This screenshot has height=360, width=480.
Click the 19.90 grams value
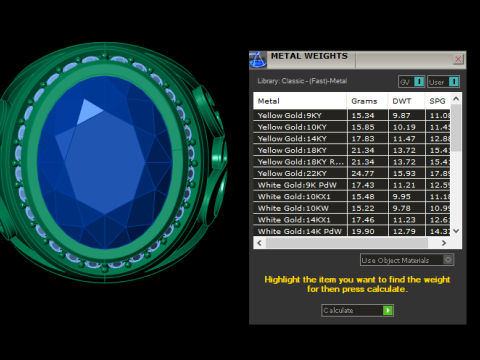click(363, 232)
